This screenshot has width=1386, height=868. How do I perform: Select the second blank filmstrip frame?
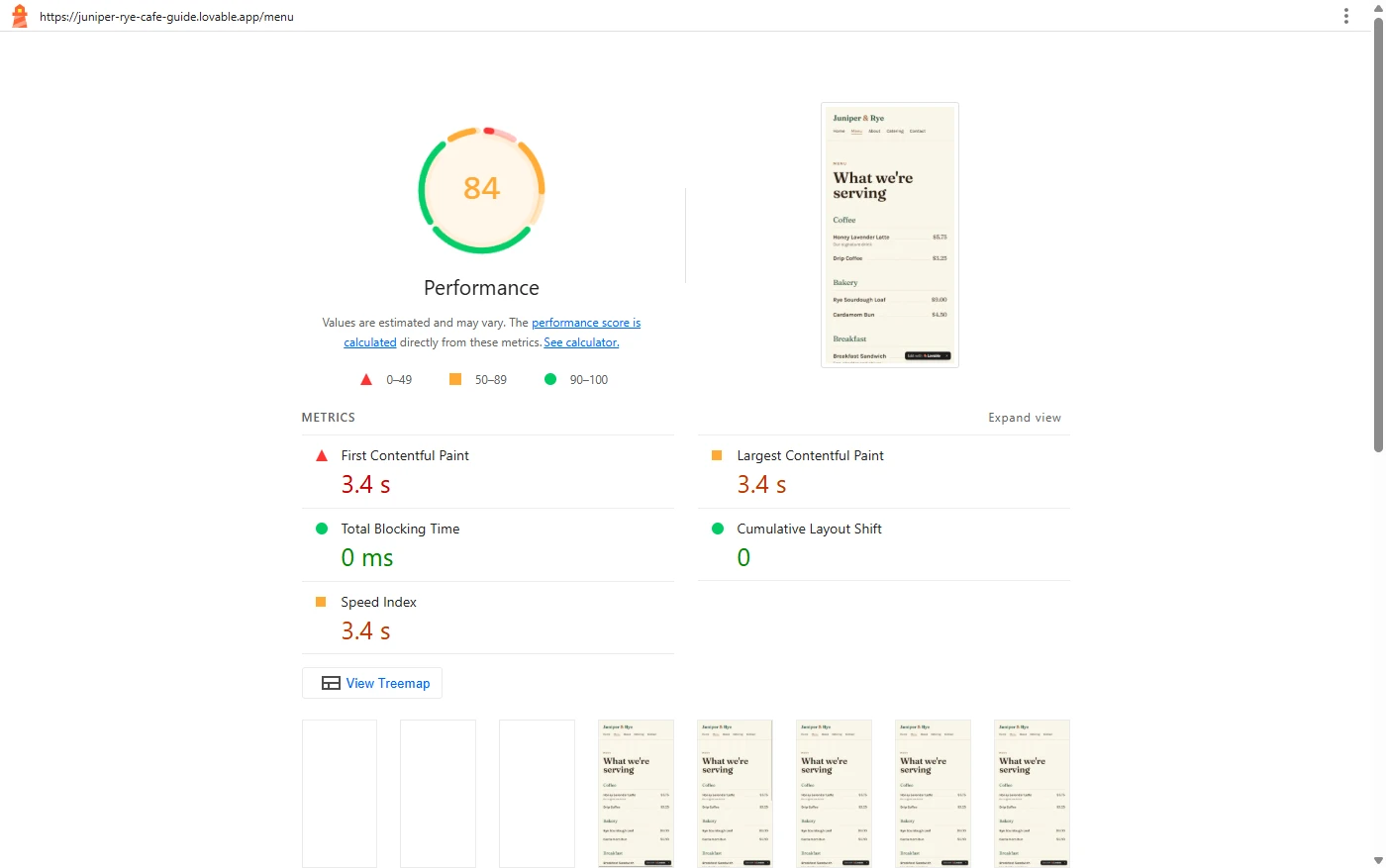439,794
